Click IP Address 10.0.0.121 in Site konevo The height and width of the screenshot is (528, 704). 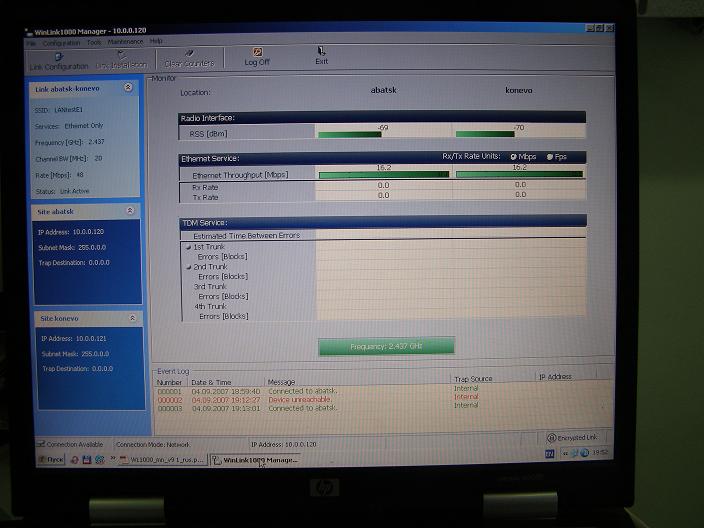pos(74,339)
